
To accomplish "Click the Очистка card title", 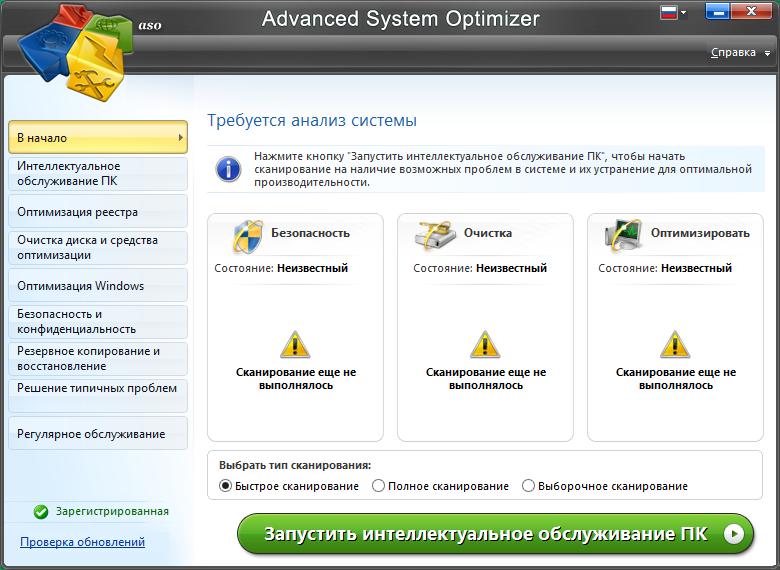I will pyautogui.click(x=488, y=233).
